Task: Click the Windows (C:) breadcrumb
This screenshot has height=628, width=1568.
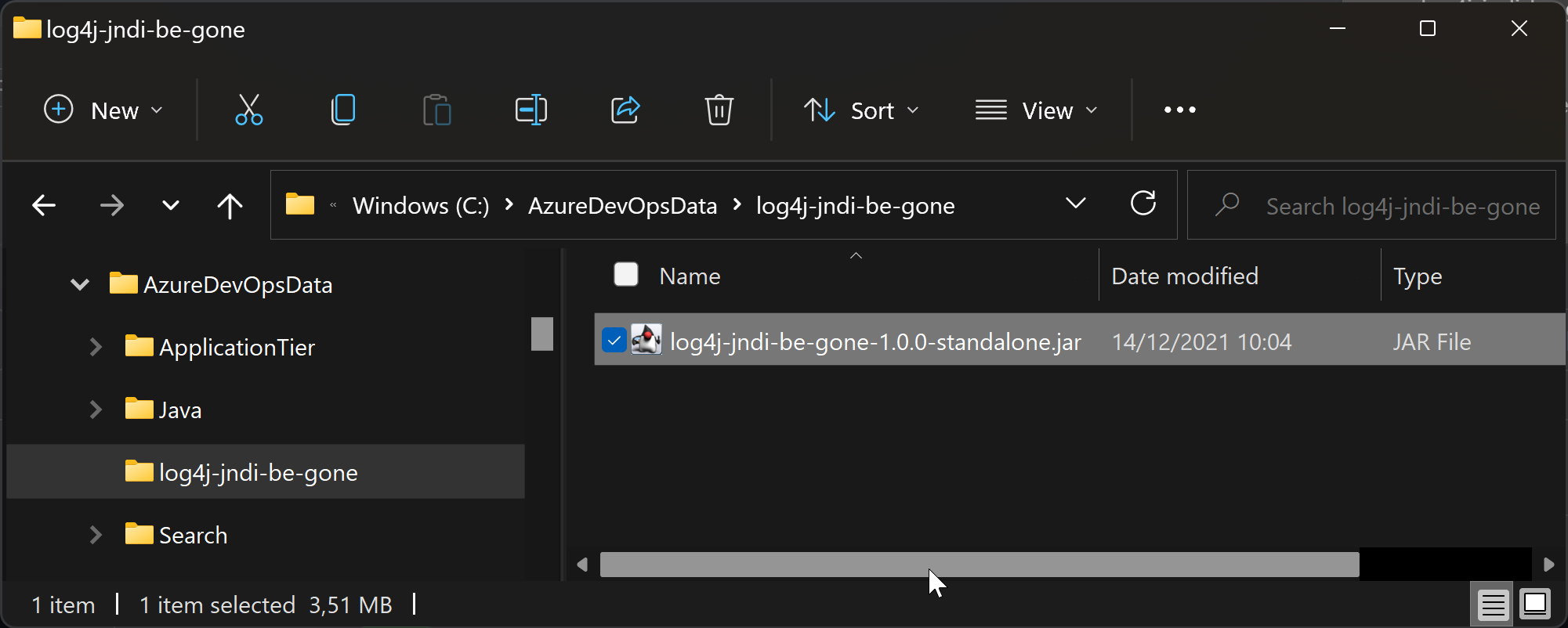Action: (421, 206)
